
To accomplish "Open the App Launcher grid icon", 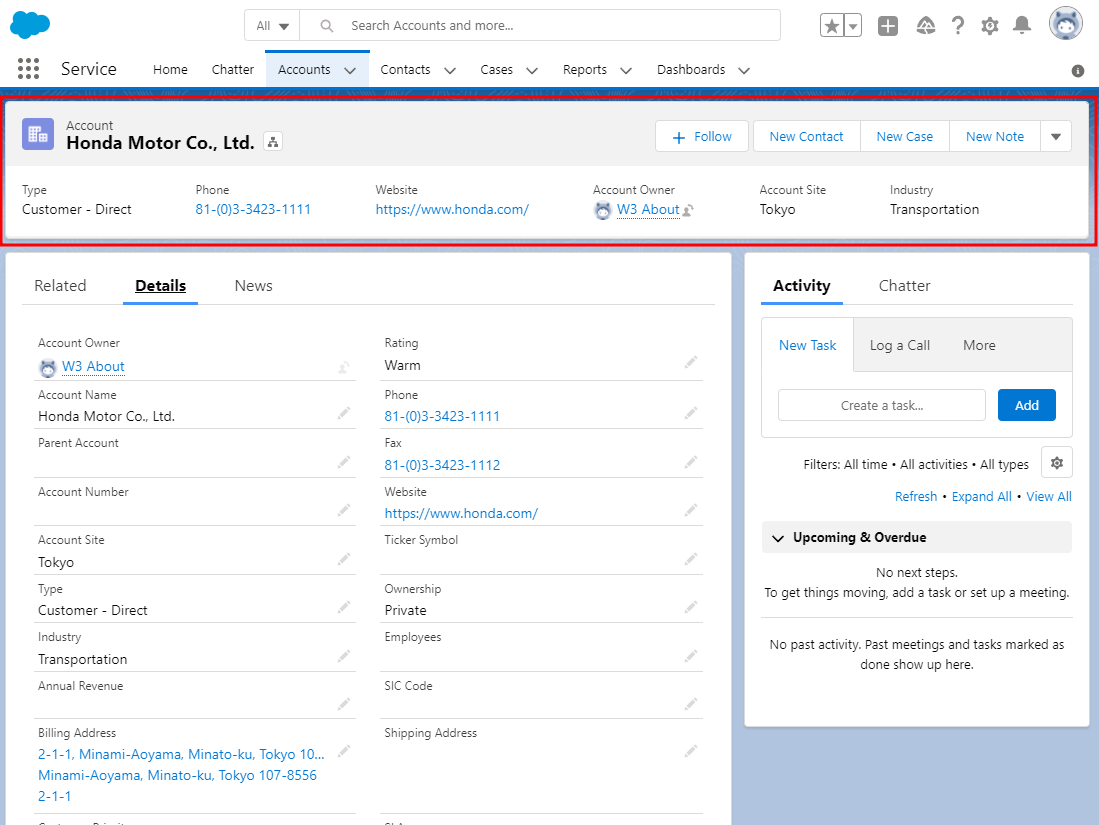I will [28, 69].
